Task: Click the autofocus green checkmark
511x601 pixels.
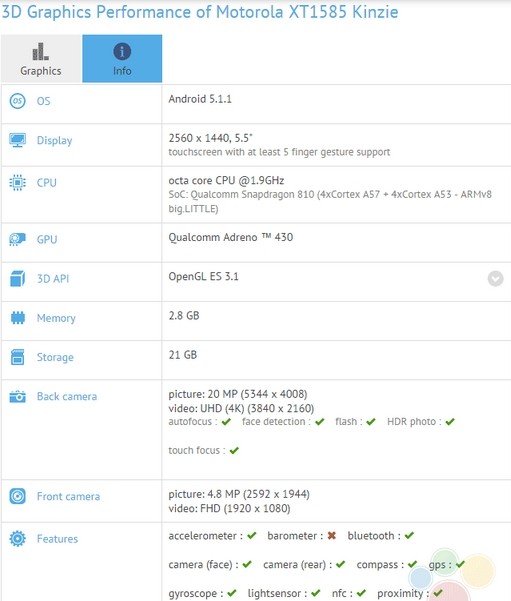Action: pos(226,422)
